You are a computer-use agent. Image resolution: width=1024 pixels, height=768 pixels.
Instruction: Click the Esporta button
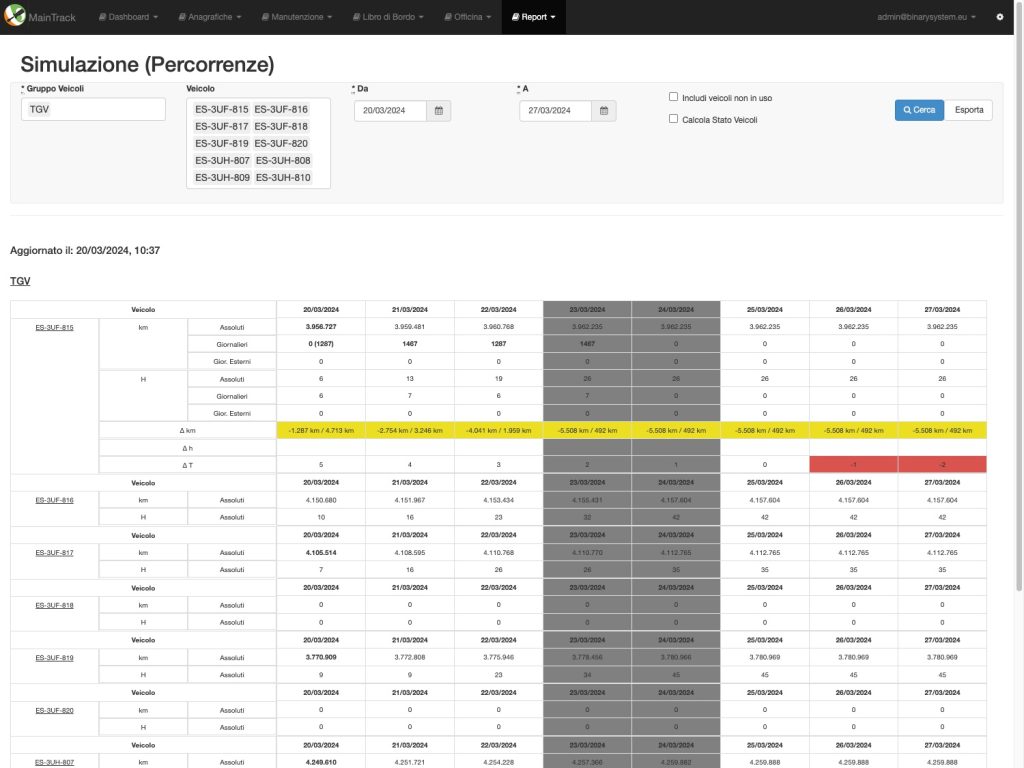pos(969,110)
